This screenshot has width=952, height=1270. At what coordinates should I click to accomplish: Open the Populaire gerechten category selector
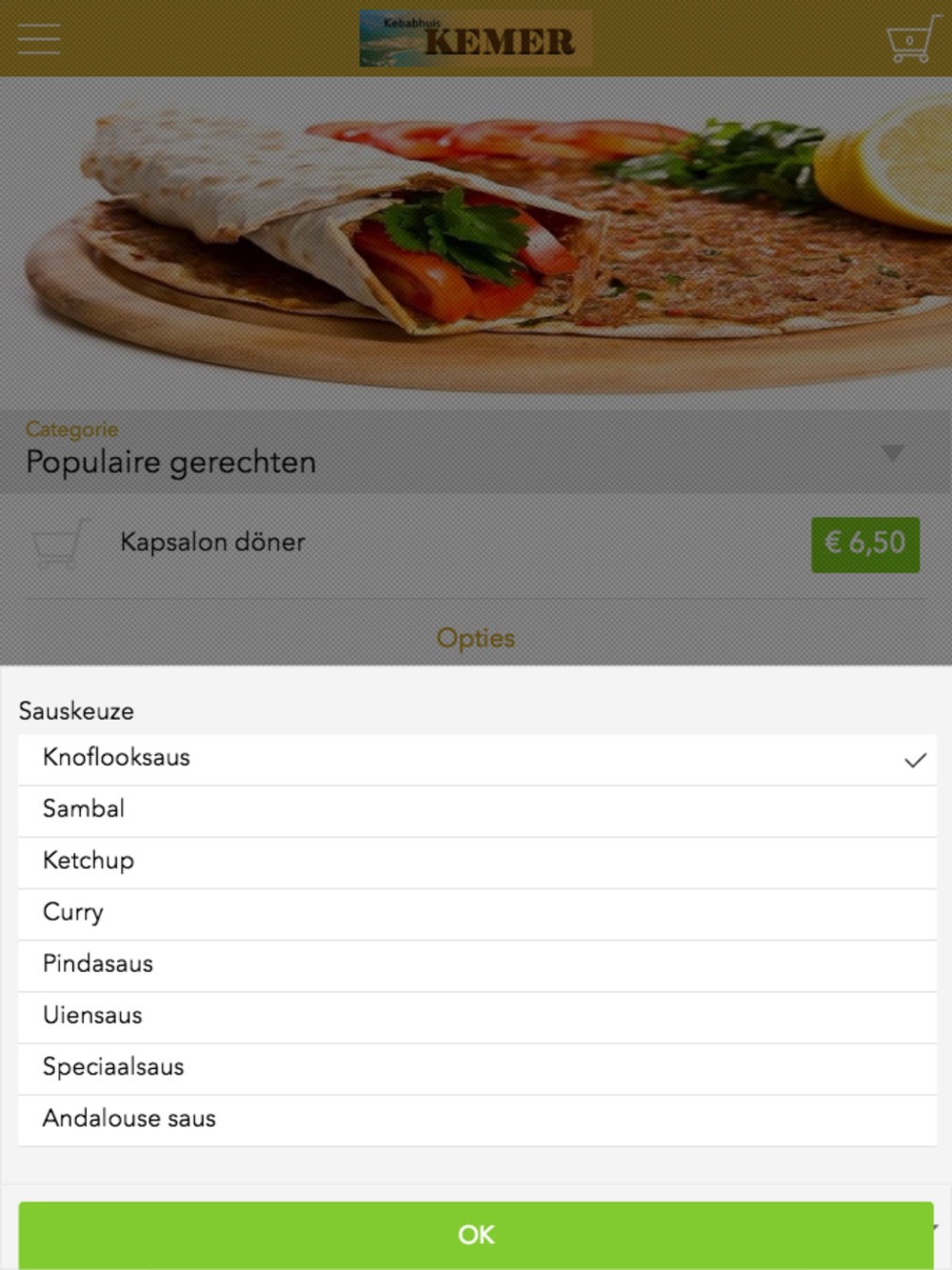(171, 462)
